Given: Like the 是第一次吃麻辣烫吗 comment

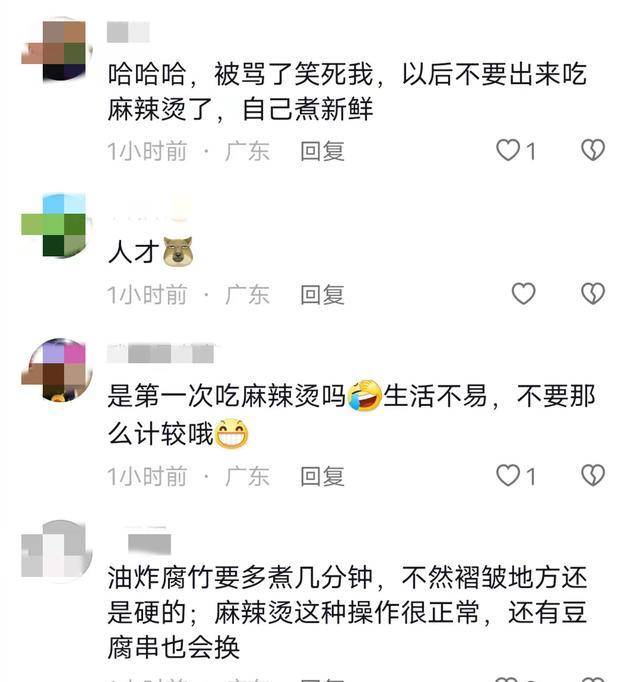Looking at the screenshot, I should pos(508,475).
